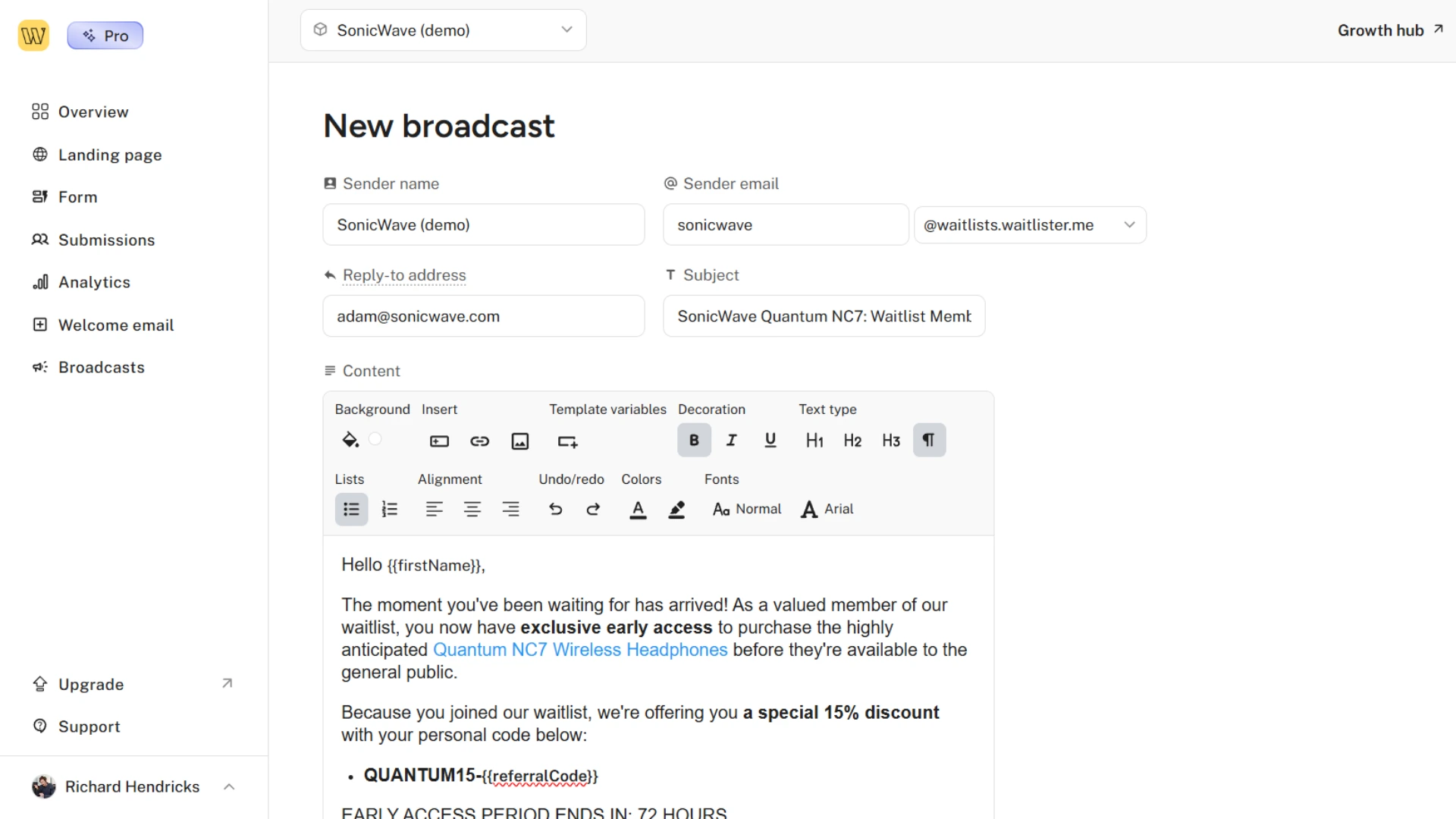
Task: Open the text color picker icon
Action: [x=638, y=509]
